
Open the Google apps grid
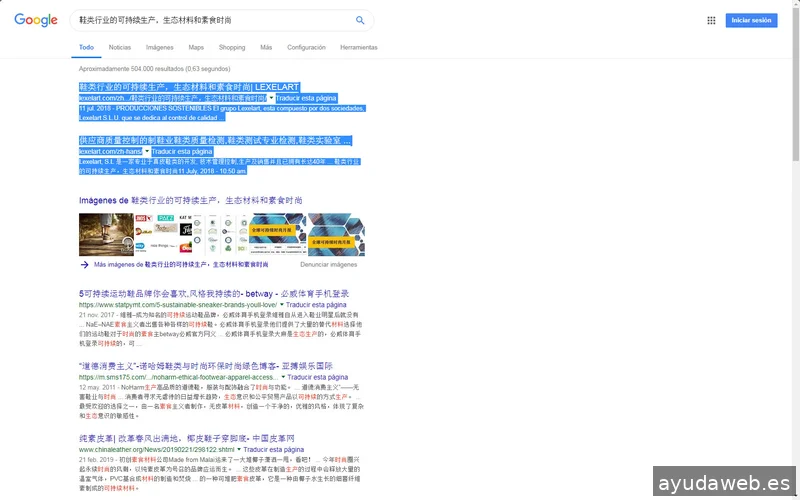[711, 20]
